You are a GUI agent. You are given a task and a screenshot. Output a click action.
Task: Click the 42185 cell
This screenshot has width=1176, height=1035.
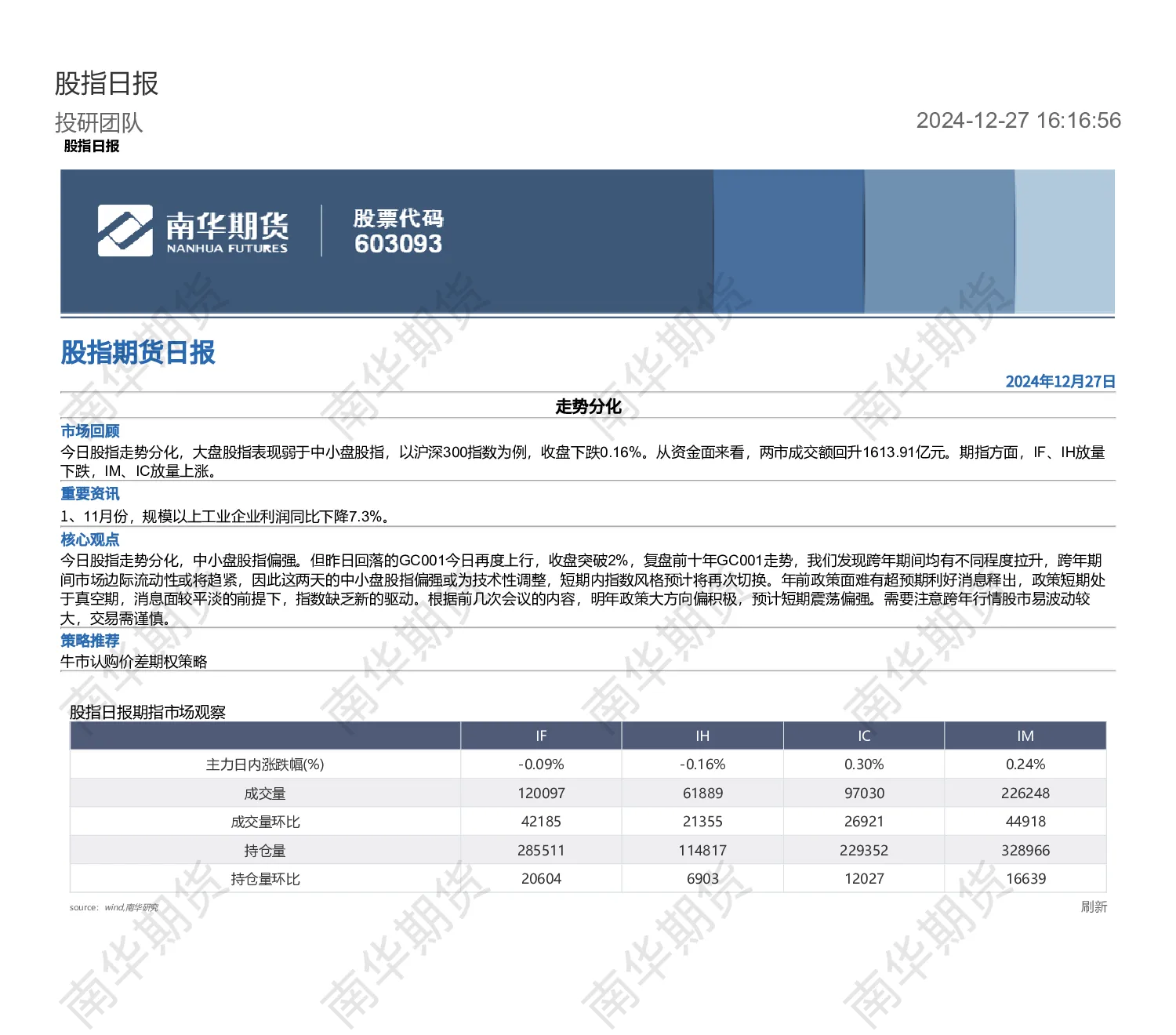click(x=541, y=822)
